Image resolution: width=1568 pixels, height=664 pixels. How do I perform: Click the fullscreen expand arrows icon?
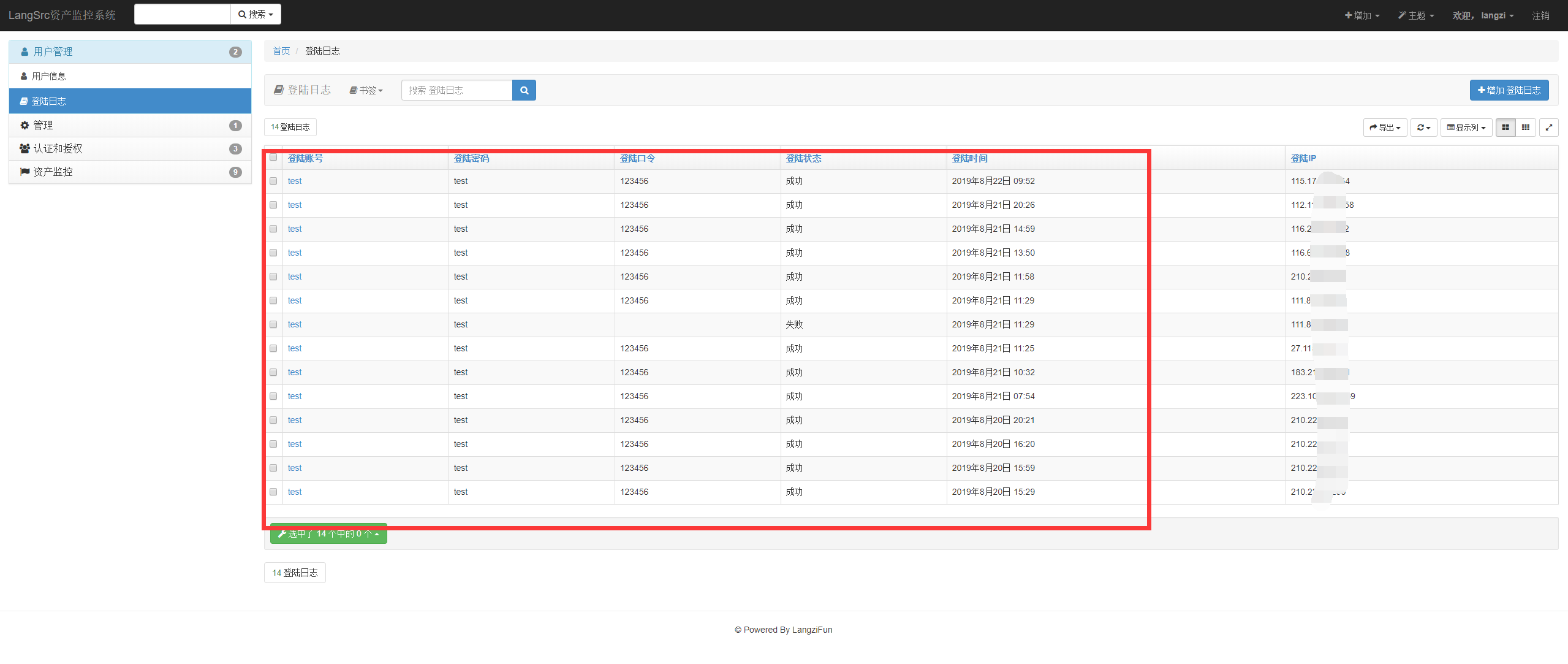1548,128
